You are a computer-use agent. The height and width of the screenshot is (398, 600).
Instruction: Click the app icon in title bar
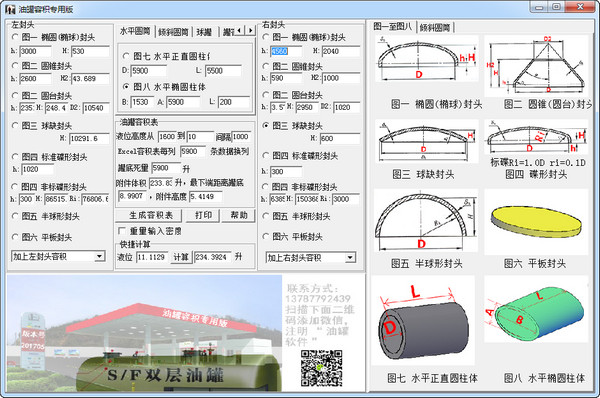(x=10, y=9)
